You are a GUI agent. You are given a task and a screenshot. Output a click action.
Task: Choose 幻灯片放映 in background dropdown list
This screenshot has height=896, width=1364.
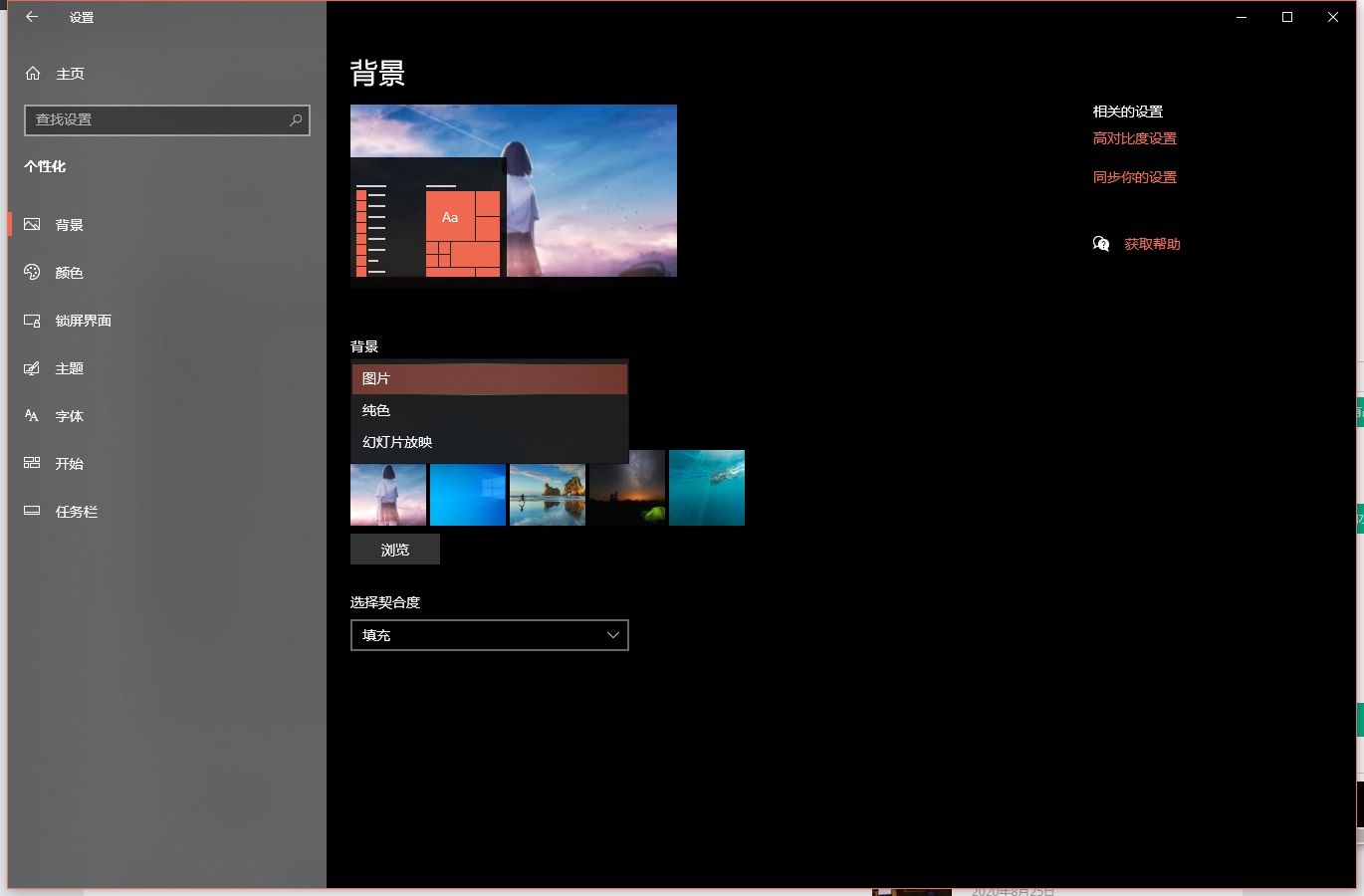[490, 442]
